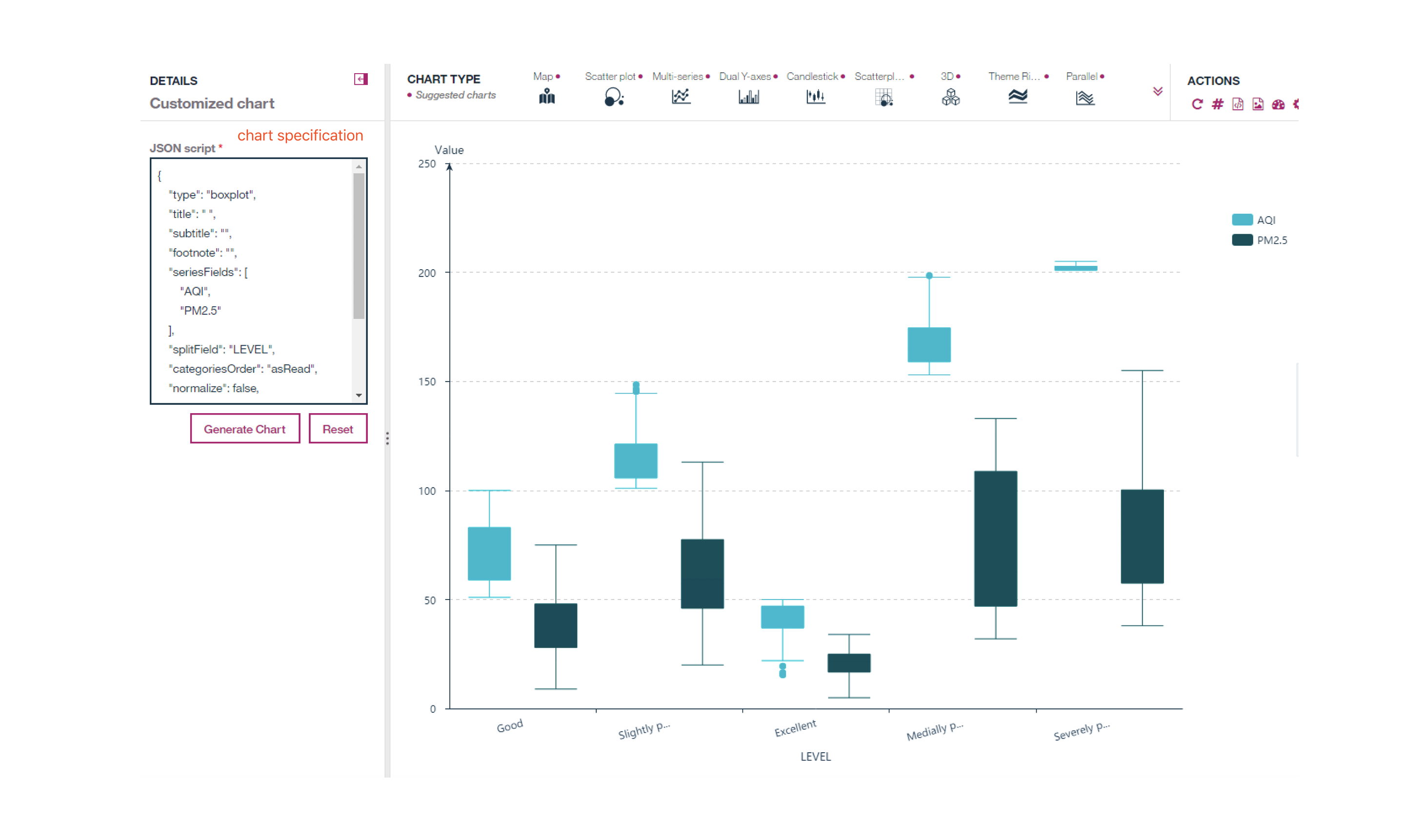Click the Generate Chart button

[244, 428]
